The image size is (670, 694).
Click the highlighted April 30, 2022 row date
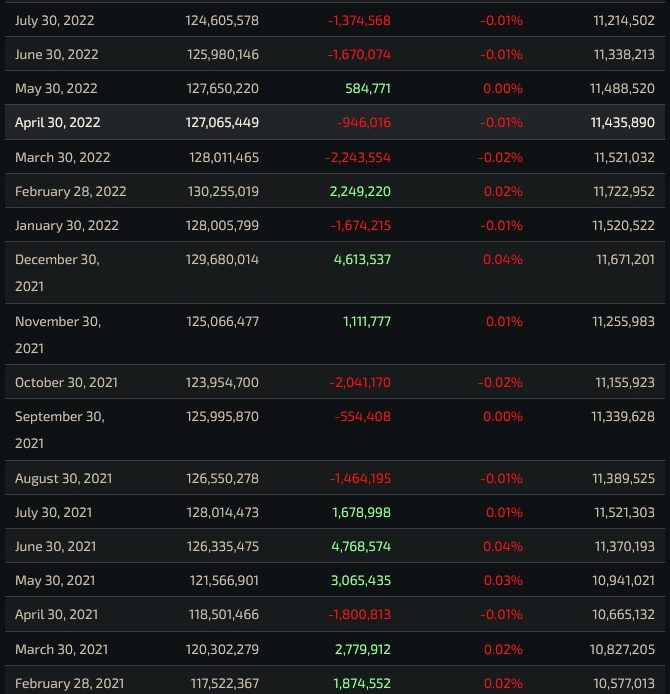[58, 123]
